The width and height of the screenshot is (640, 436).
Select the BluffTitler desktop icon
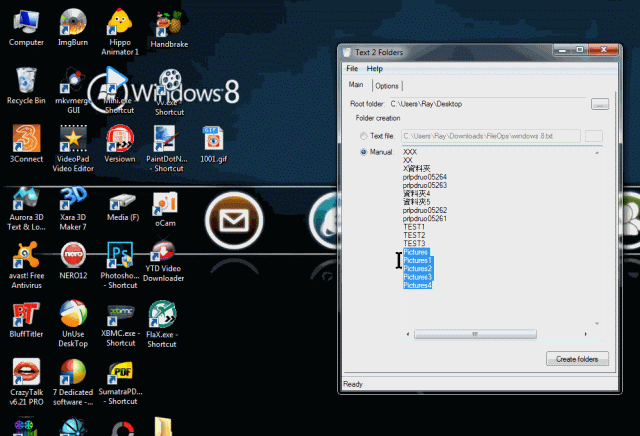pyautogui.click(x=26, y=319)
